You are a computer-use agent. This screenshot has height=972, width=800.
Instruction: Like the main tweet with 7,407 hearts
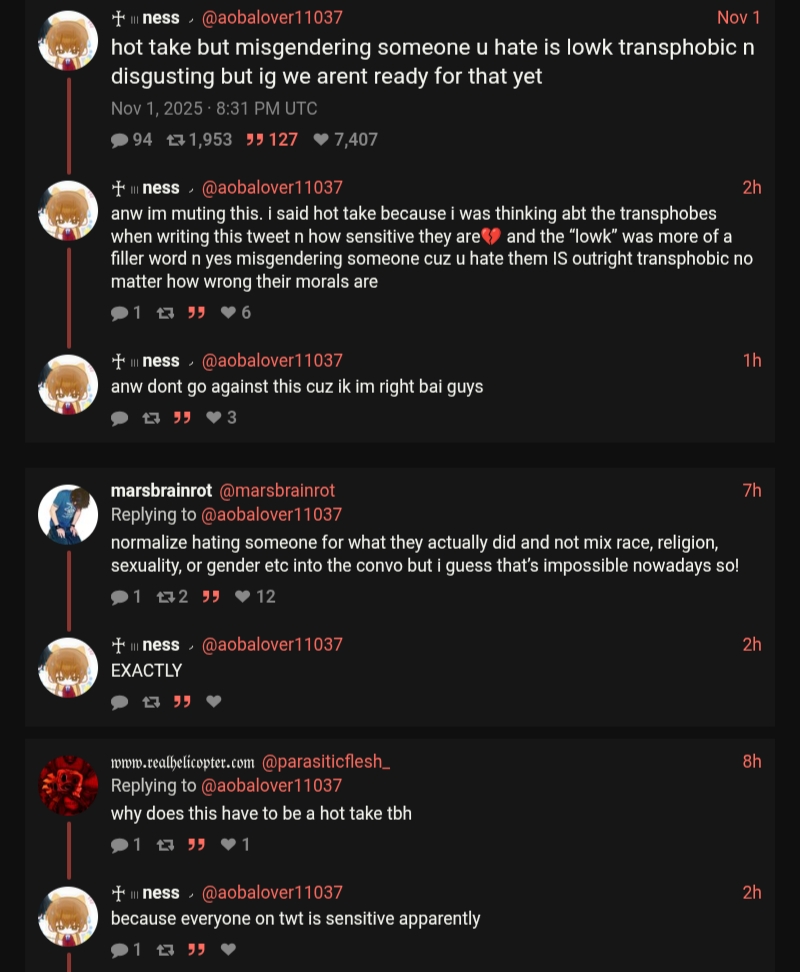click(321, 139)
